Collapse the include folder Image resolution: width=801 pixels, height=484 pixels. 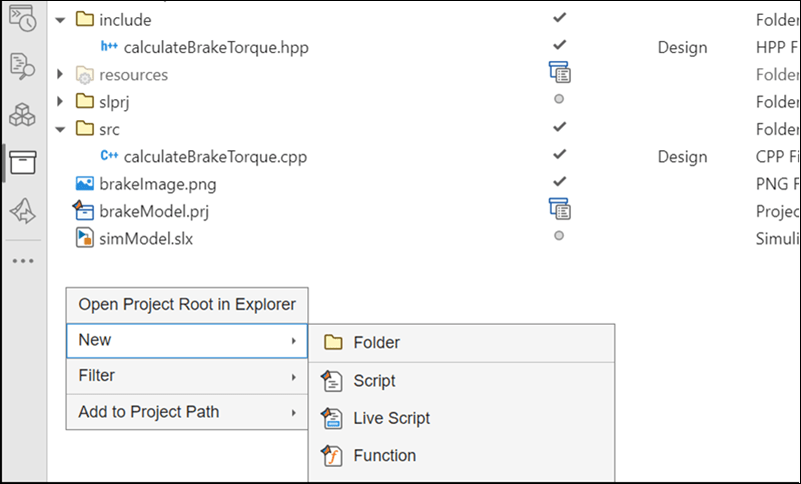[x=61, y=19]
